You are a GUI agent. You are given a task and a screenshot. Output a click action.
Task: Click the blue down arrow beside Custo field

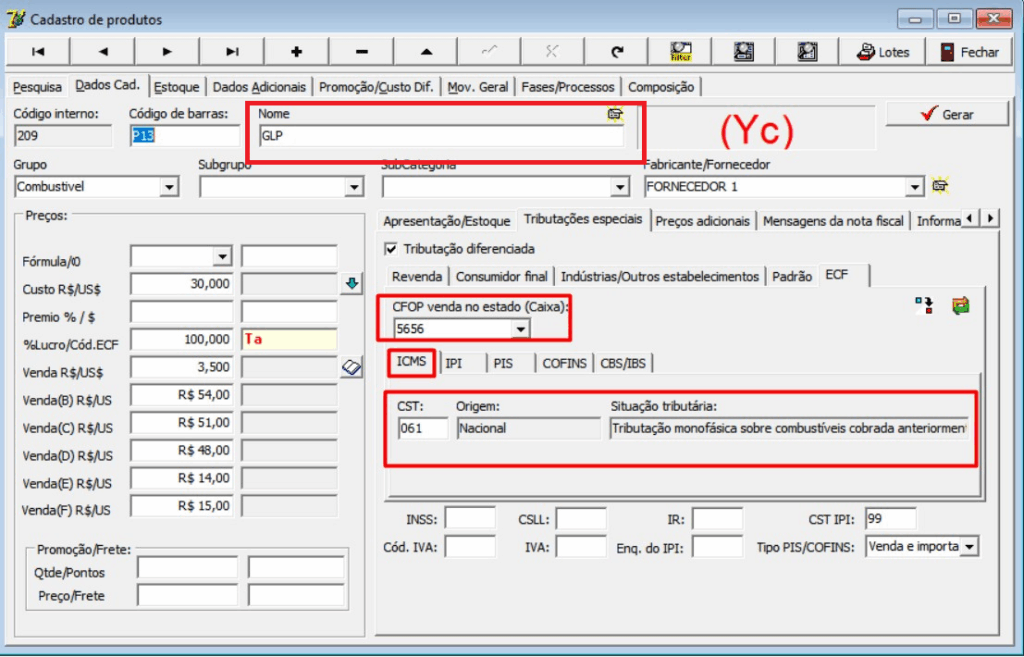pos(351,283)
